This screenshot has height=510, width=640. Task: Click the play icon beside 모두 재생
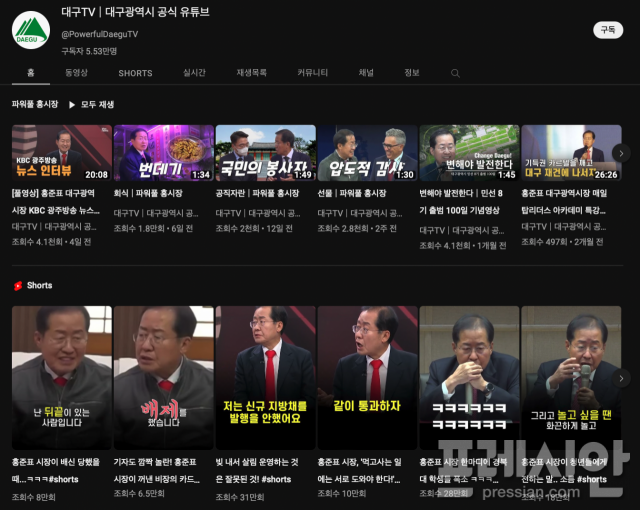[x=72, y=104]
